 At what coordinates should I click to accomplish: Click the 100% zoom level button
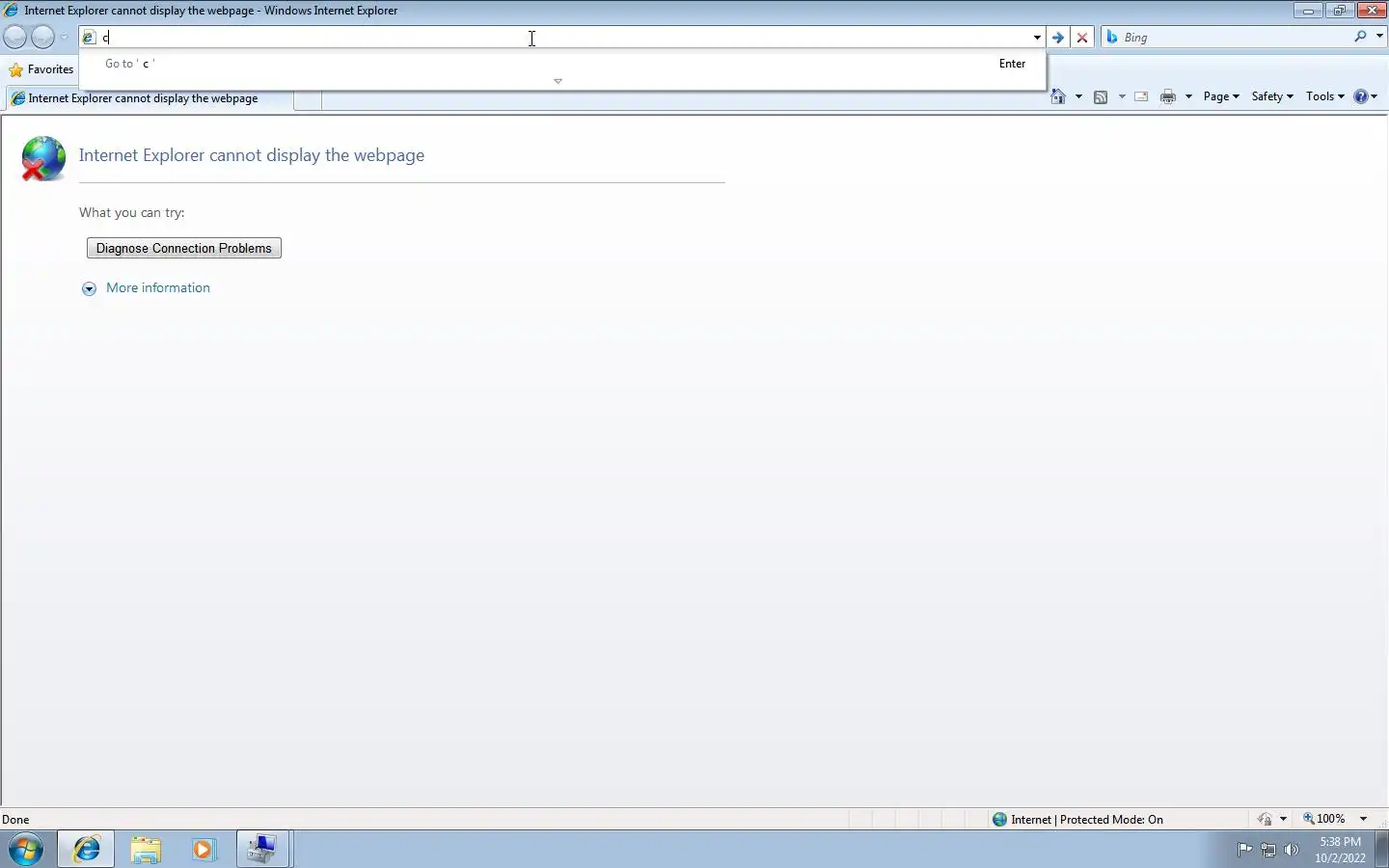1324,819
